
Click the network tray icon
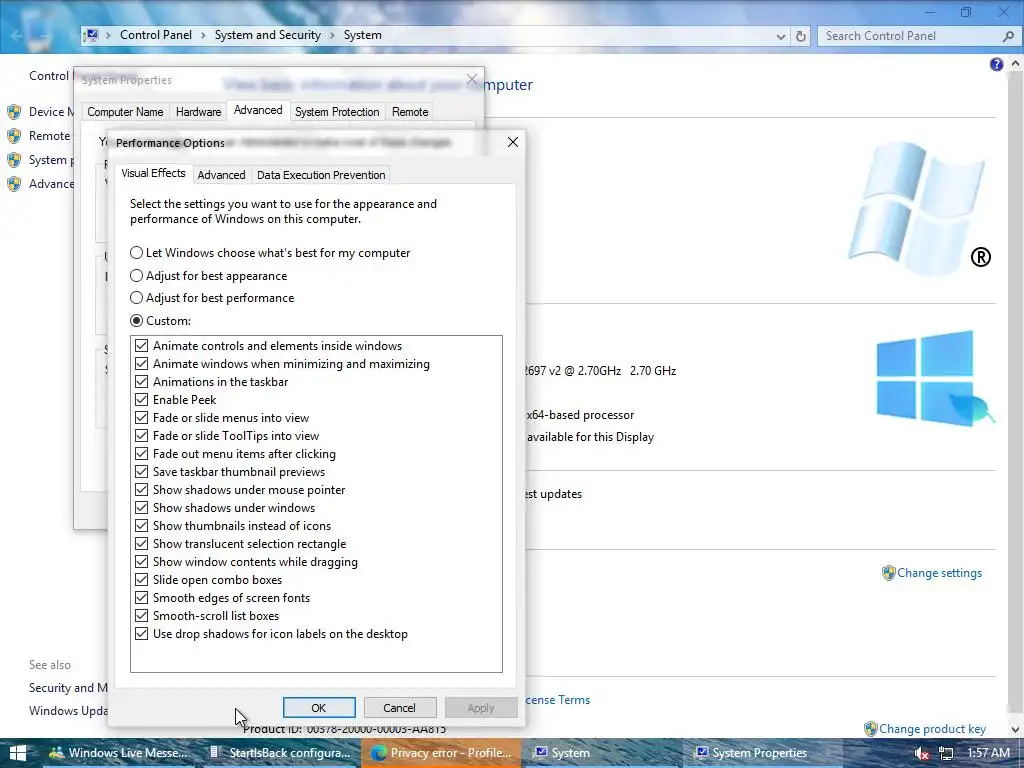tap(946, 753)
